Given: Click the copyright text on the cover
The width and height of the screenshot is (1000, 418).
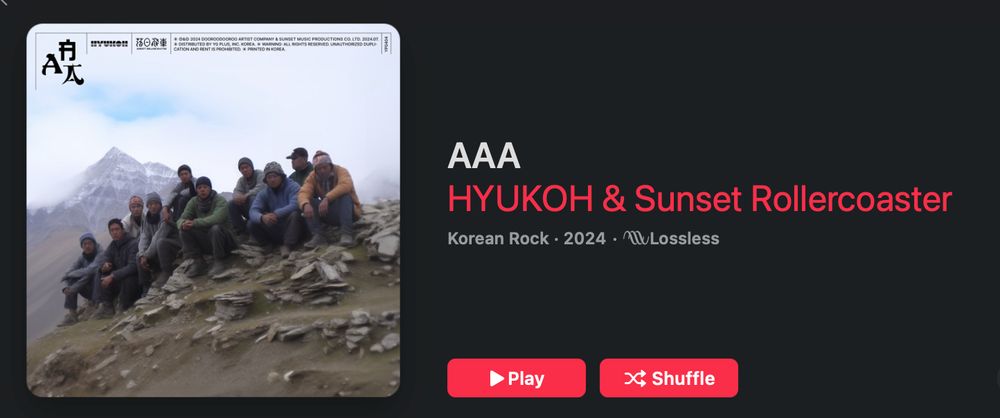Looking at the screenshot, I should coord(276,43).
